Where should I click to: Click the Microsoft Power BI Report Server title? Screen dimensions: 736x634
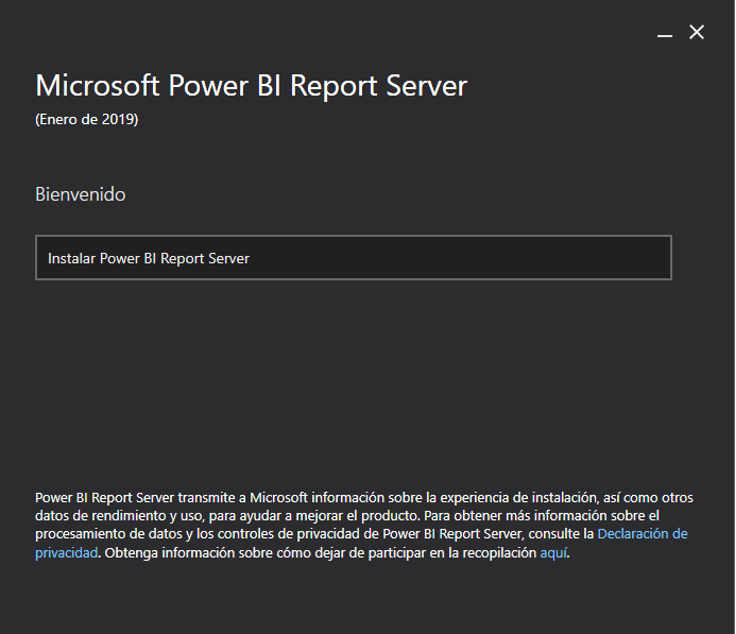pos(251,86)
